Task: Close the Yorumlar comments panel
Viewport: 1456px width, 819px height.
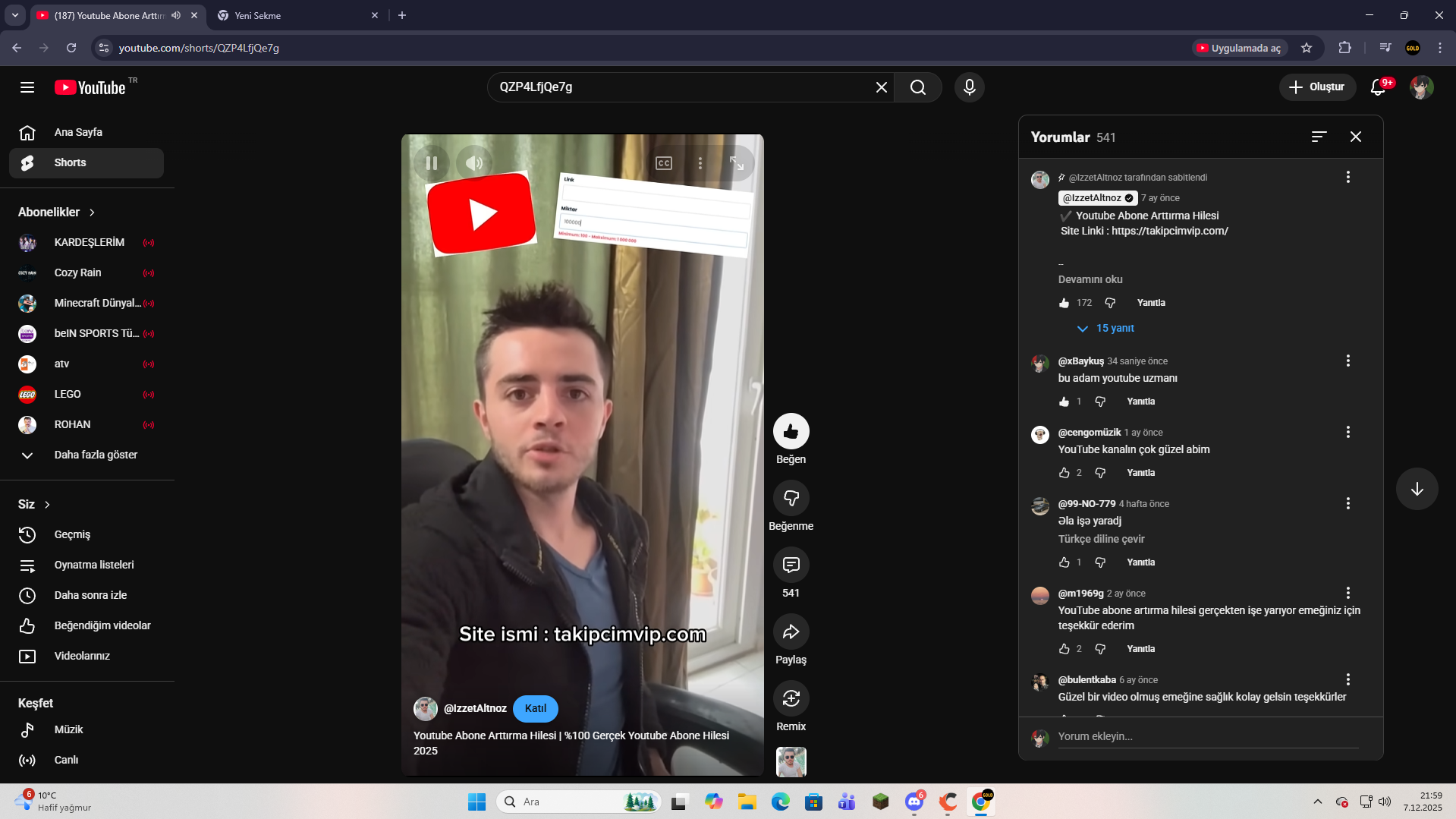Action: 1356,137
